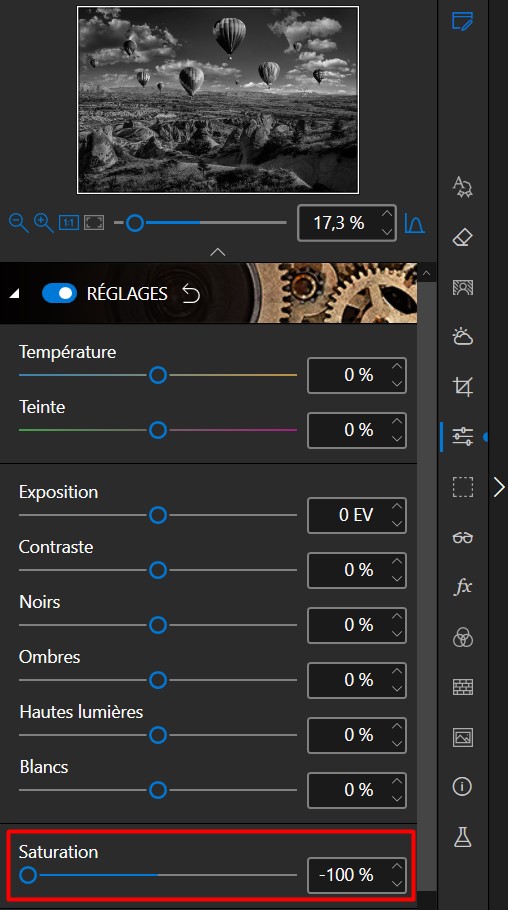Image resolution: width=508 pixels, height=910 pixels.
Task: Decrease the zoom percentage with down arrow
Action: 387,231
